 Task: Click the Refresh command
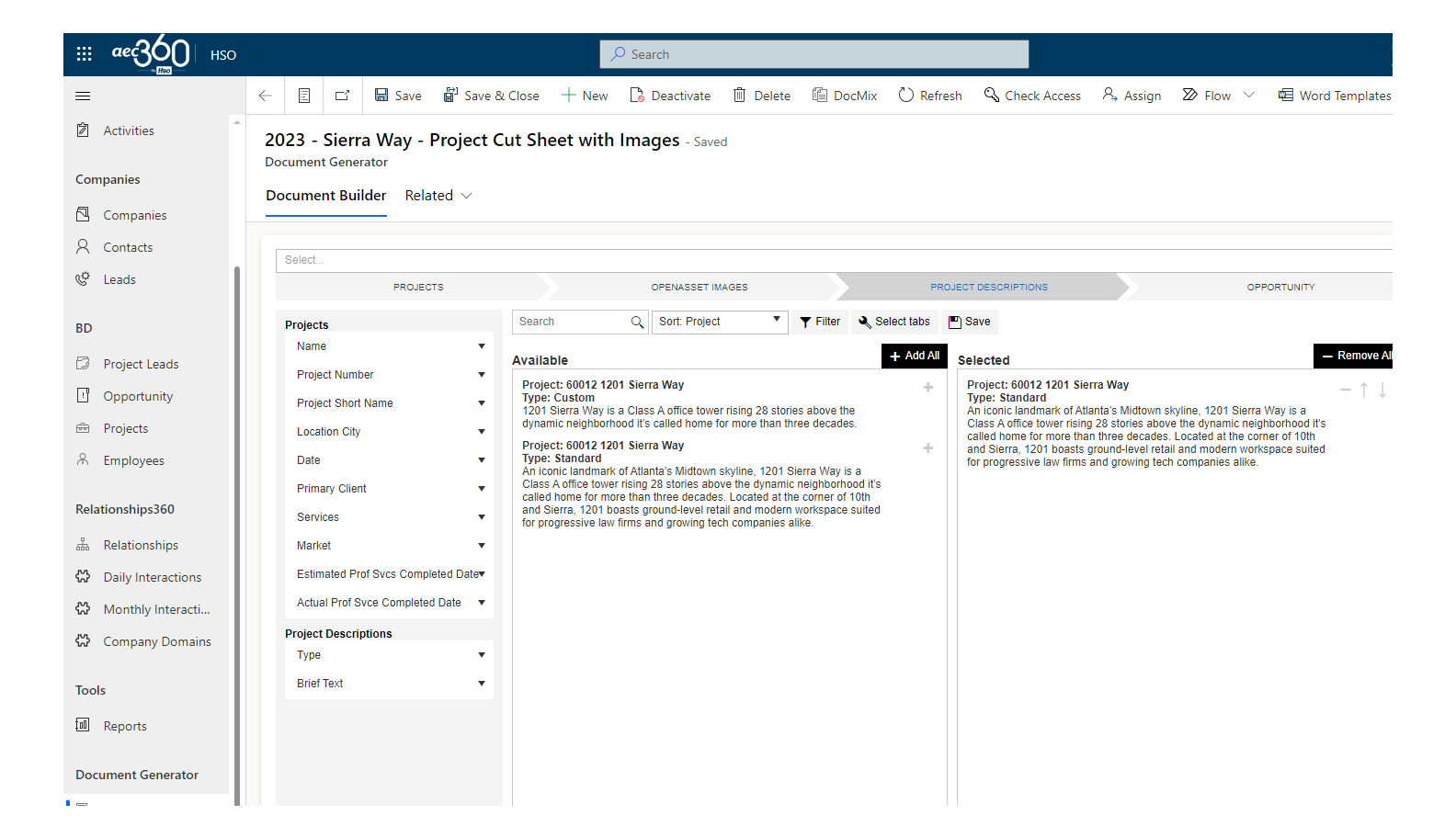pyautogui.click(x=930, y=96)
